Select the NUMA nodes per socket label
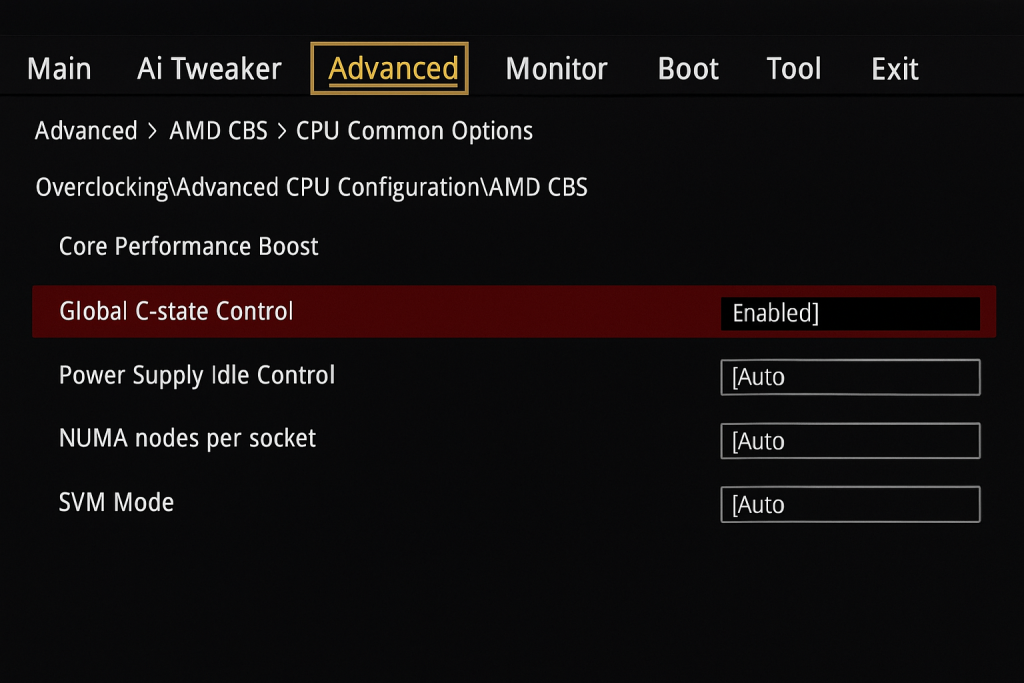Image resolution: width=1024 pixels, height=683 pixels. click(187, 438)
